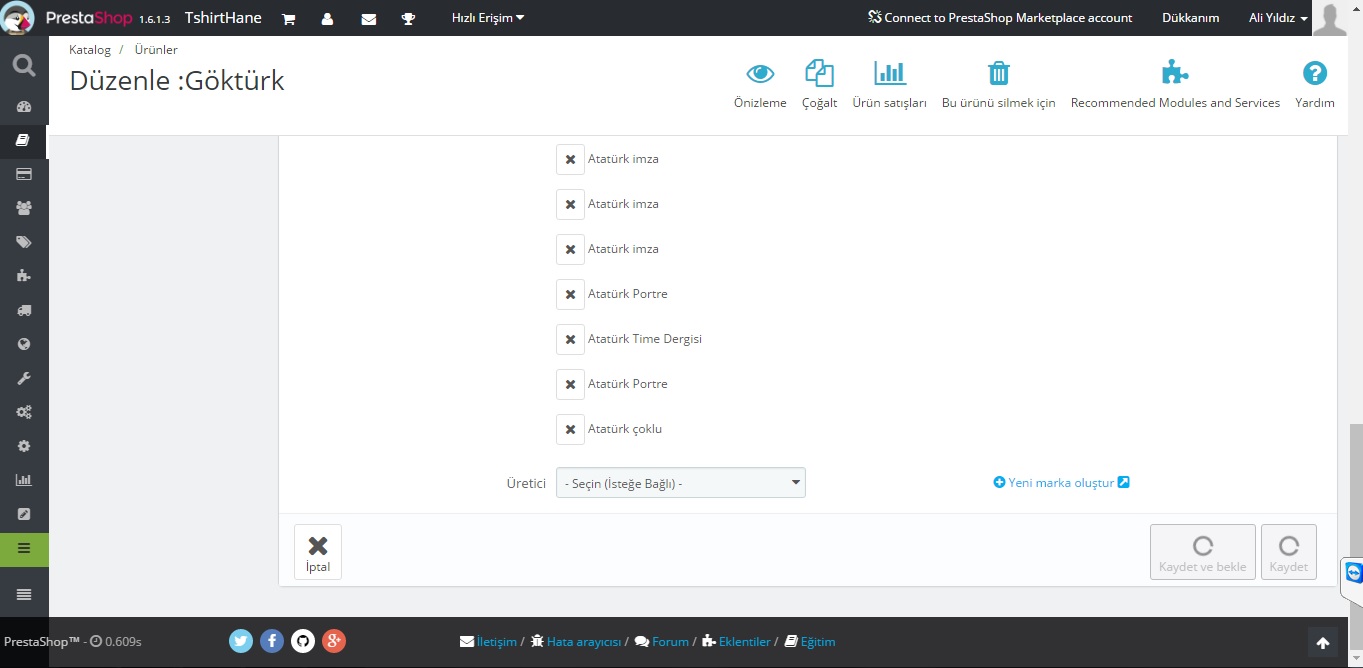The height and width of the screenshot is (668, 1363).
Task: Open the Üretici manufacturer dropdown
Action: [681, 483]
